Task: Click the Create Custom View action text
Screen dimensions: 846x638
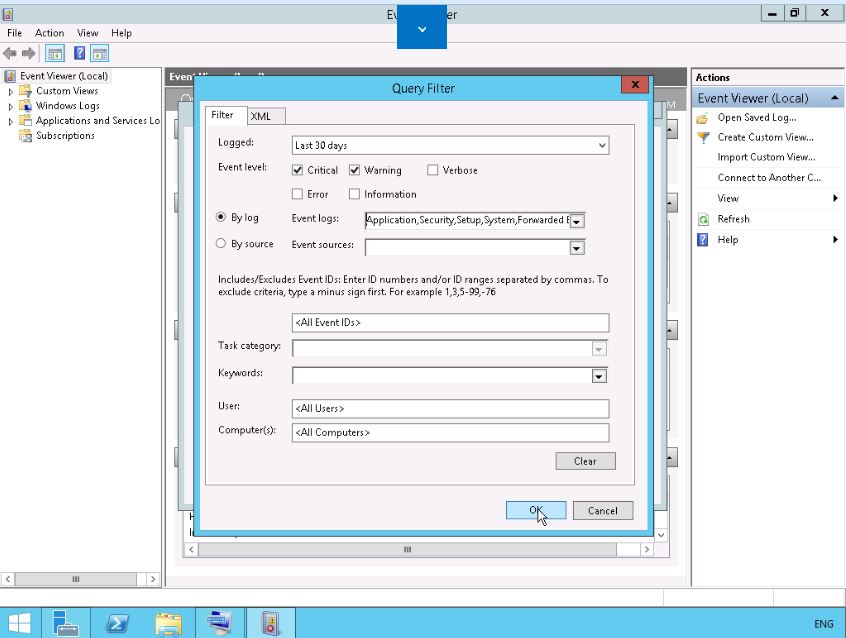Action: pyautogui.click(x=765, y=138)
